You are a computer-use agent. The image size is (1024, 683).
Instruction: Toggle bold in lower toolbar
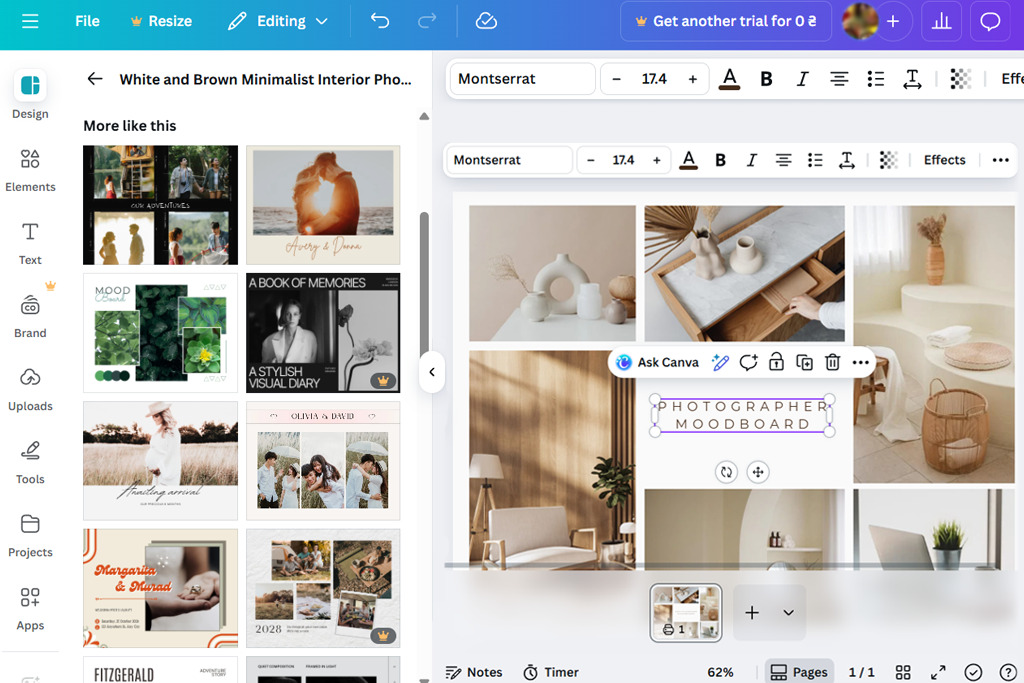(x=720, y=160)
